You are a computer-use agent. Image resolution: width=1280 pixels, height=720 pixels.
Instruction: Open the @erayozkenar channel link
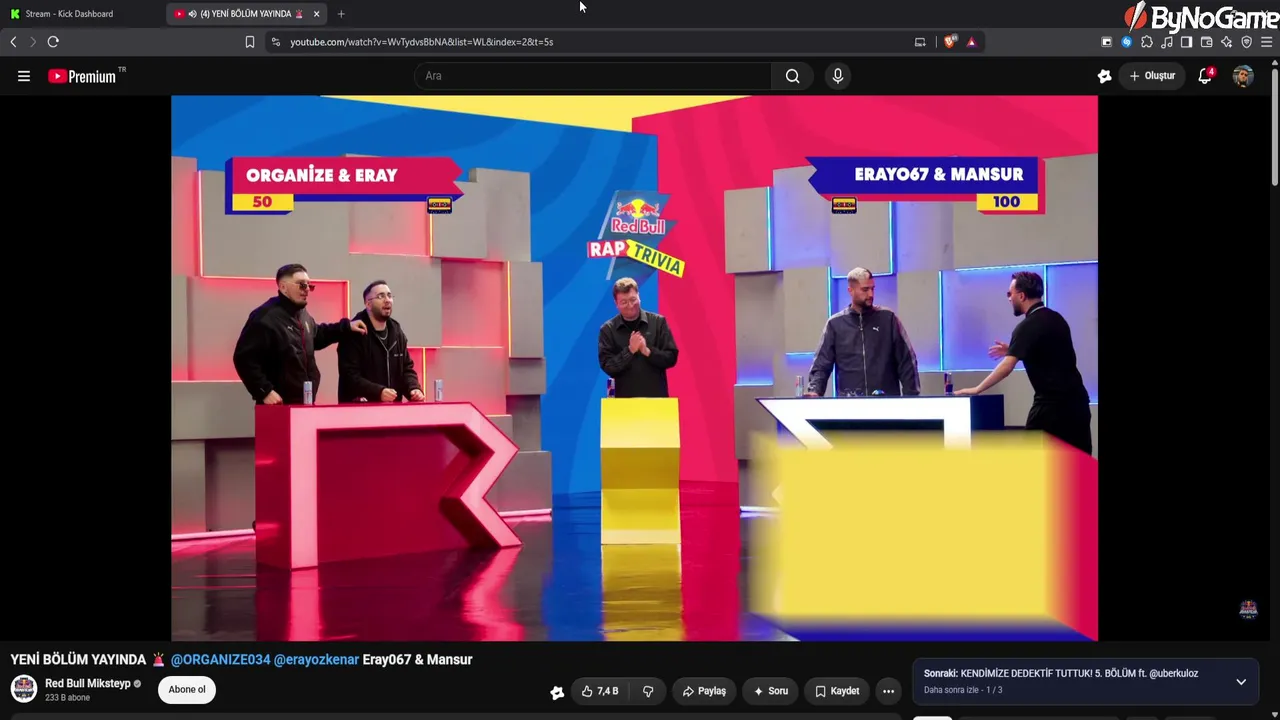tap(316, 660)
